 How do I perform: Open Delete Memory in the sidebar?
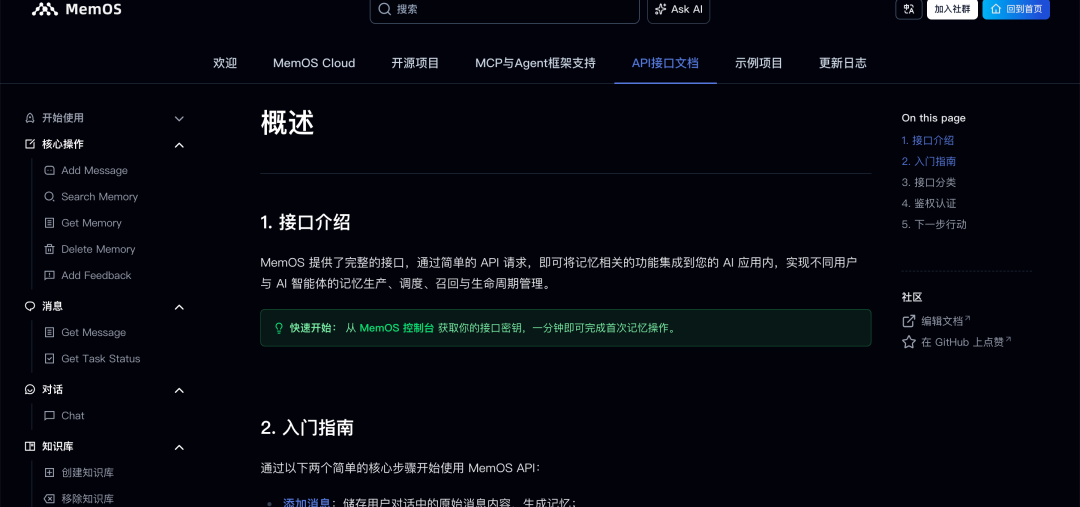pyautogui.click(x=98, y=249)
